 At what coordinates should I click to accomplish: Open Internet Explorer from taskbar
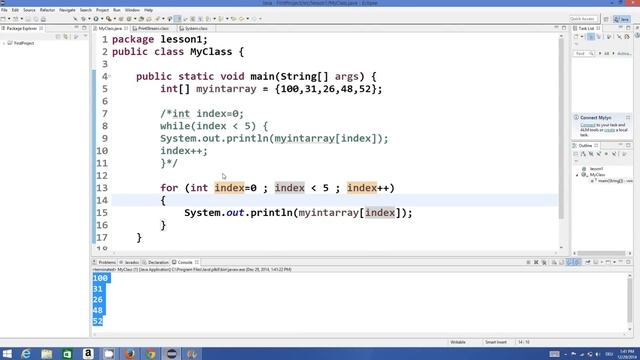[x=26, y=353]
